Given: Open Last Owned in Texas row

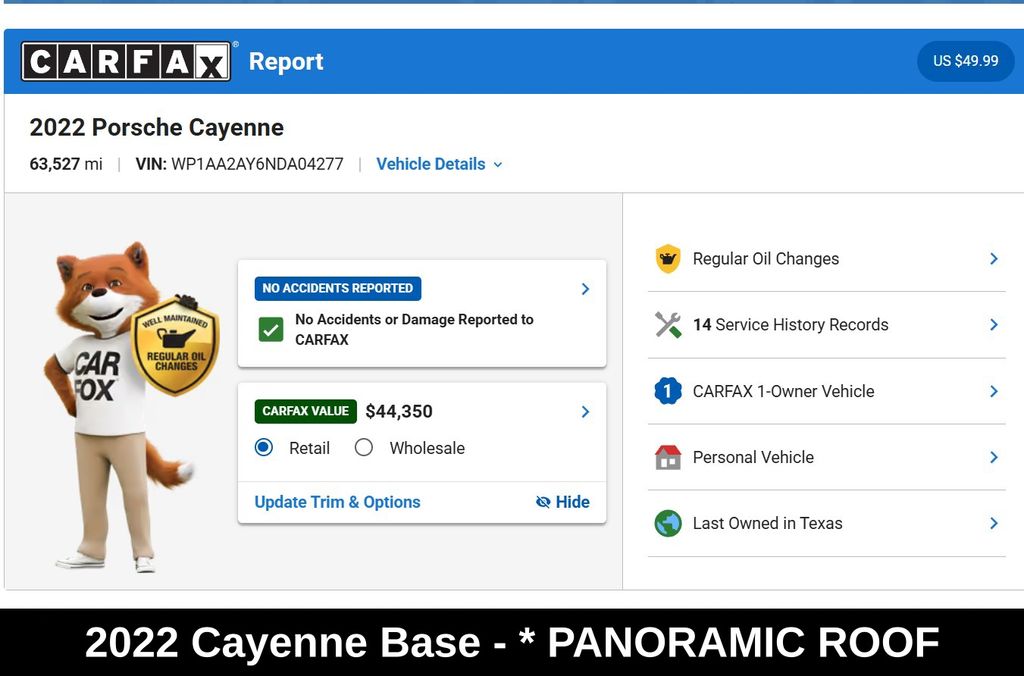Looking at the screenshot, I should point(826,523).
